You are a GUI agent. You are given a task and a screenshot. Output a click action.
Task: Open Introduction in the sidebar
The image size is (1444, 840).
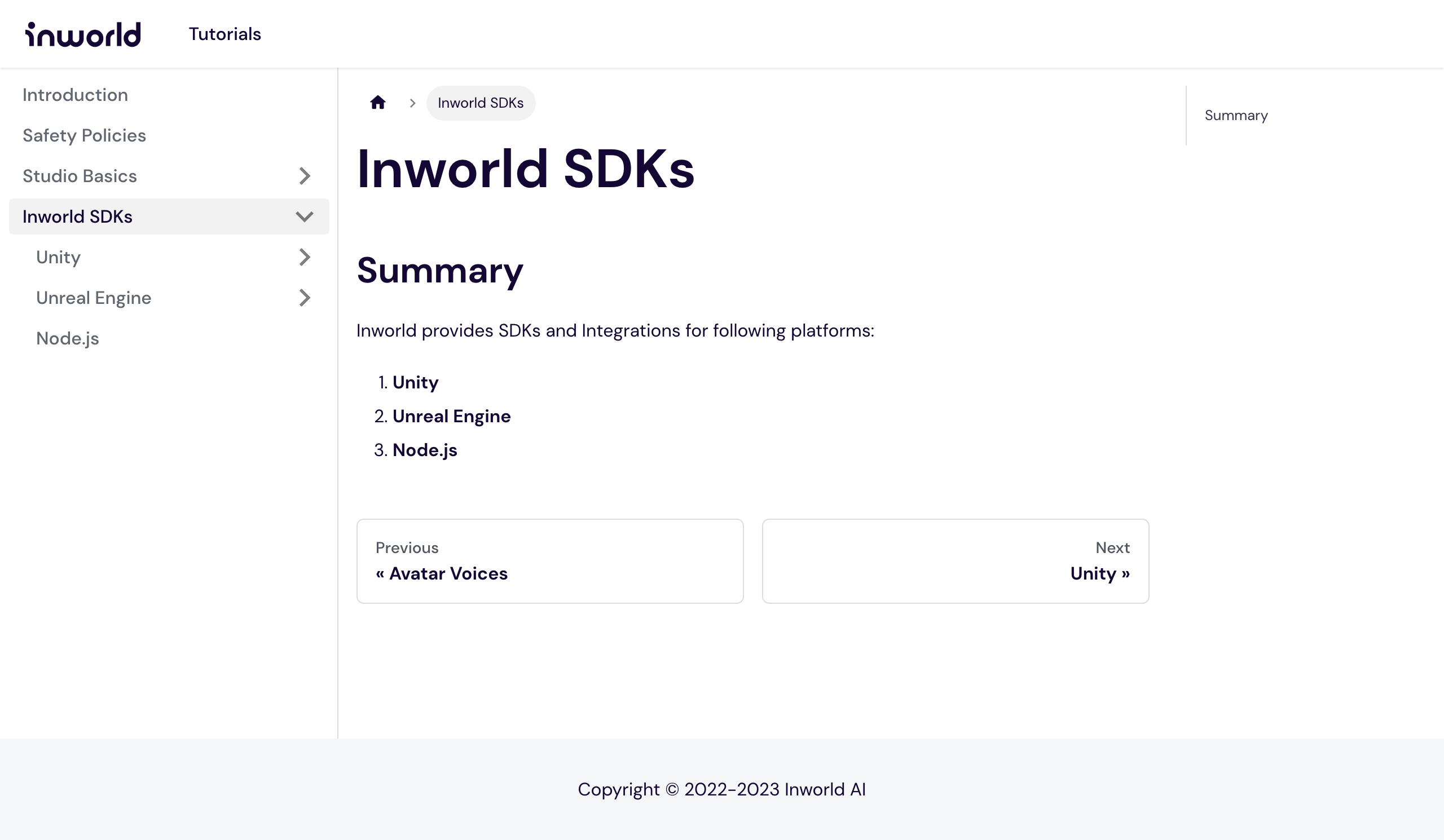[75, 95]
